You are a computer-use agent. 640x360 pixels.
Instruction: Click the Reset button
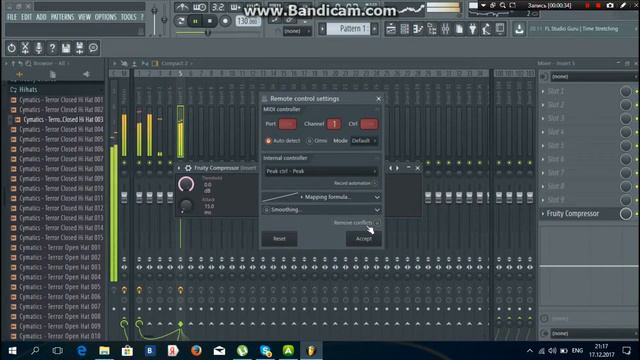coord(280,239)
